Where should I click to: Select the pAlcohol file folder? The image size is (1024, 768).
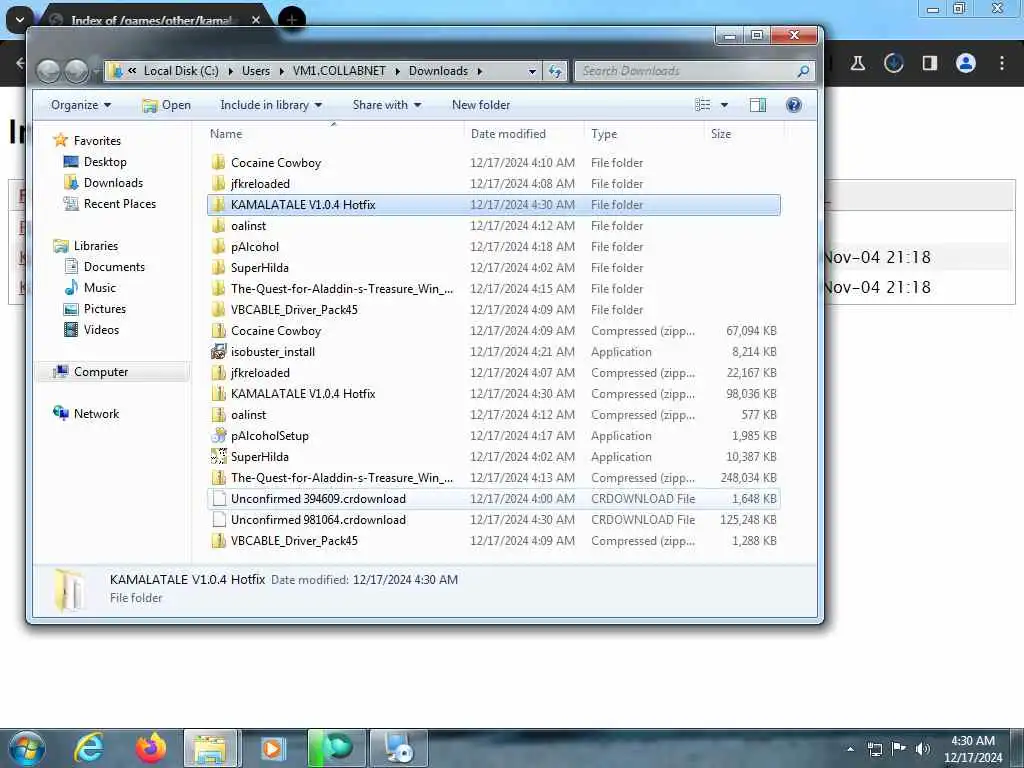click(494, 247)
